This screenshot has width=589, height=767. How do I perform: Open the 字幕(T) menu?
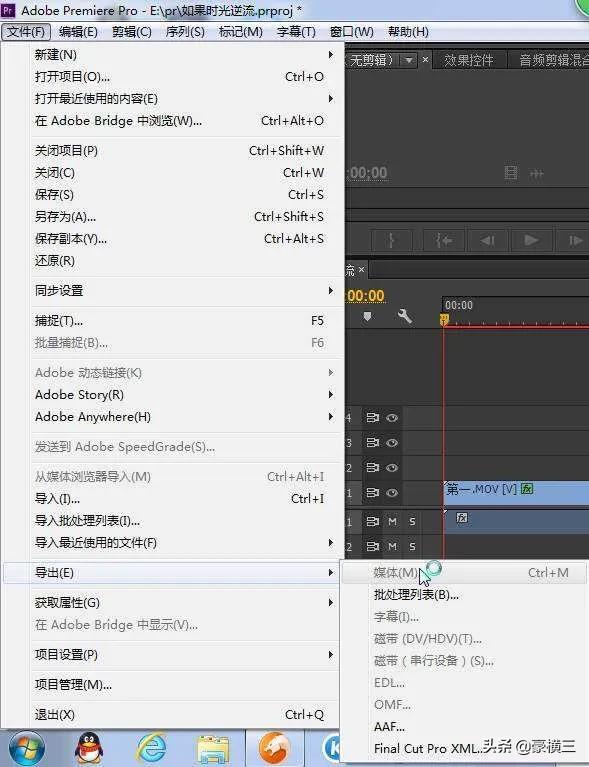click(x=296, y=32)
